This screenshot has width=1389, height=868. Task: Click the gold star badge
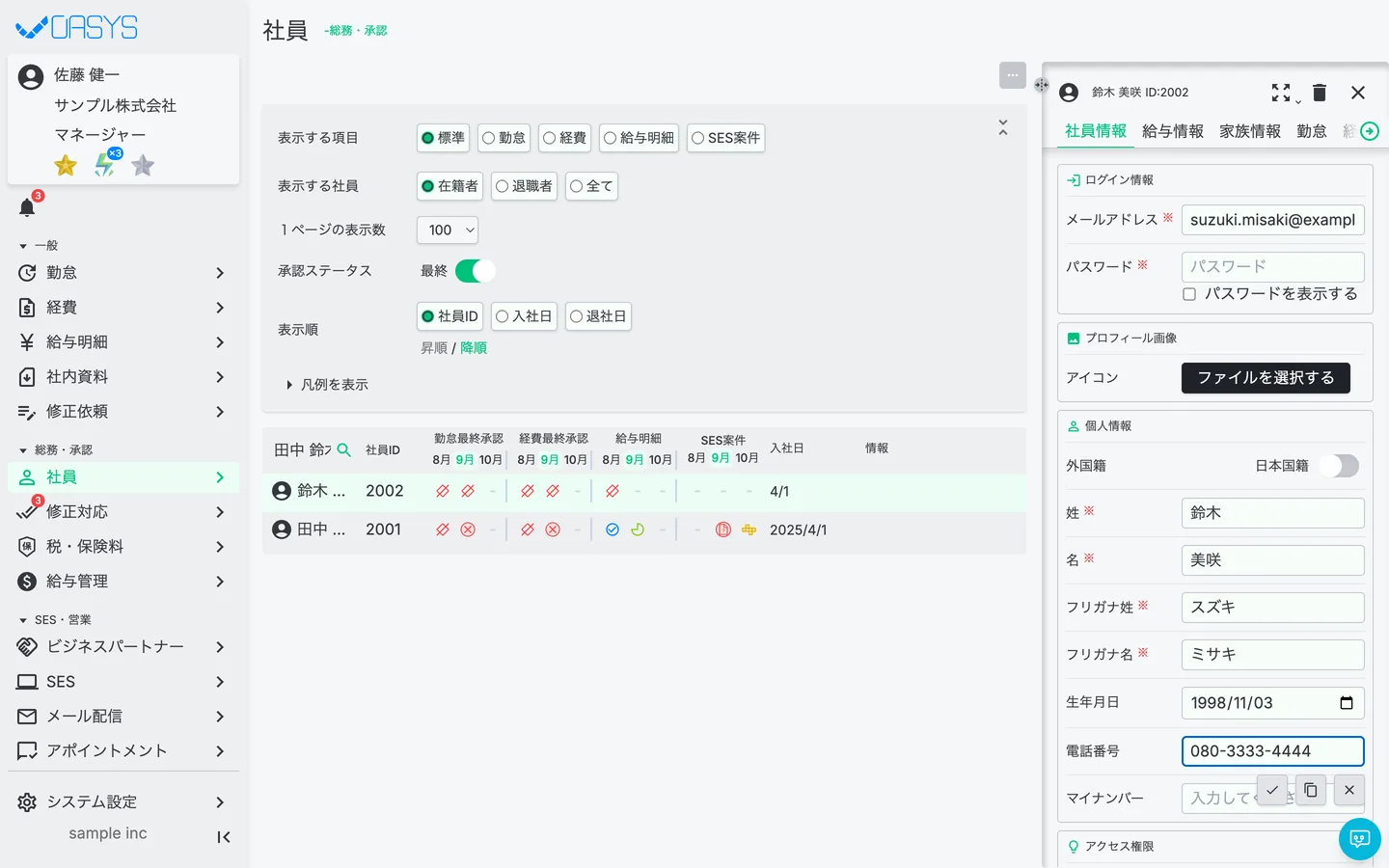[66, 166]
